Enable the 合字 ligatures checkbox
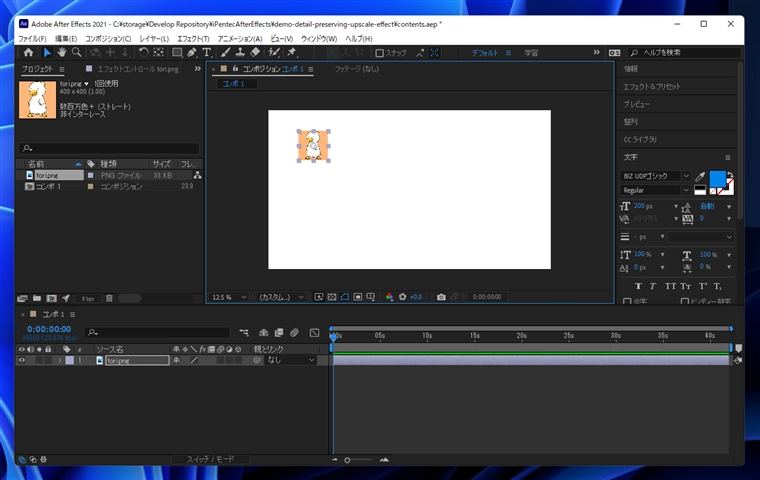760x480 pixels. tap(627, 301)
